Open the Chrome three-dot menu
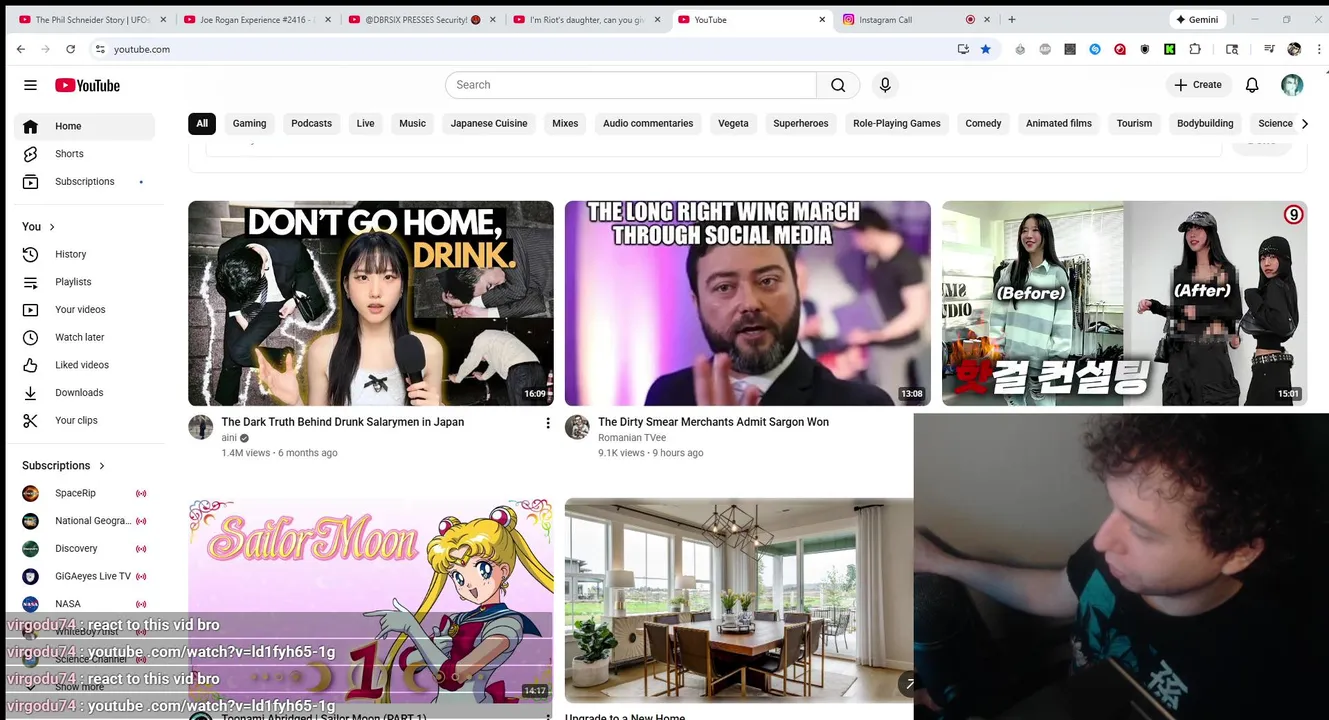Image resolution: width=1329 pixels, height=720 pixels. click(x=1318, y=49)
